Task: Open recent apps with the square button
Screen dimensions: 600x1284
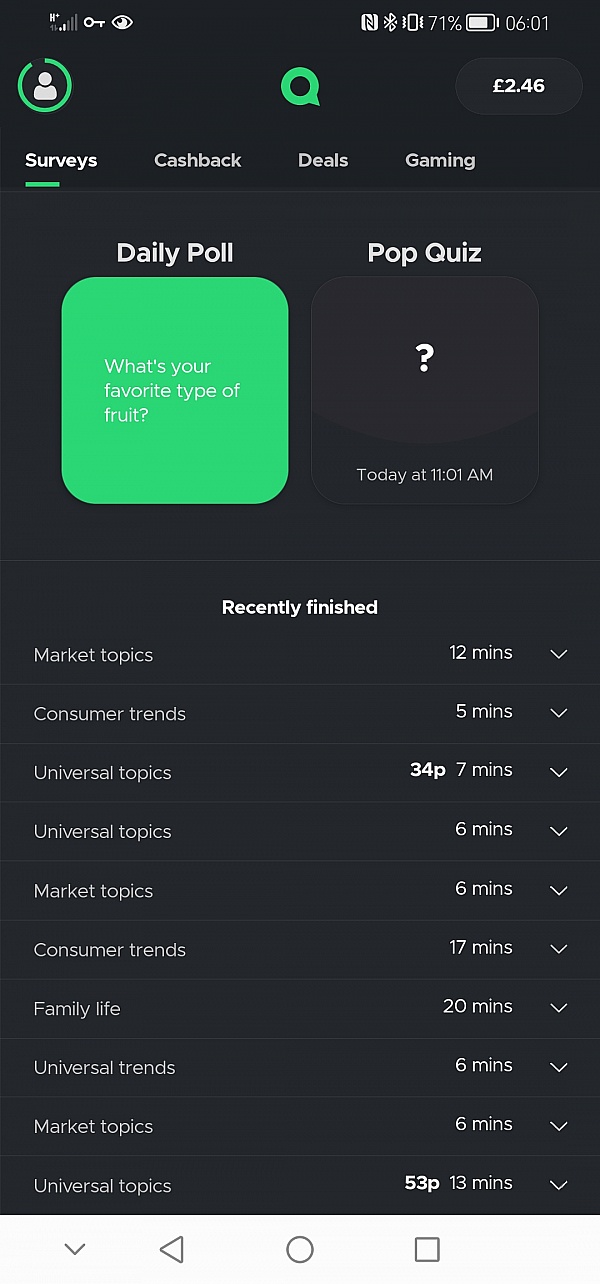Action: click(x=428, y=1248)
